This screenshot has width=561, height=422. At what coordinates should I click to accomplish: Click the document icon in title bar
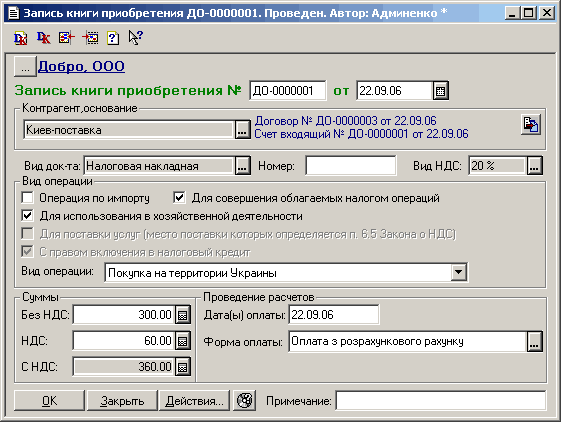tap(14, 14)
